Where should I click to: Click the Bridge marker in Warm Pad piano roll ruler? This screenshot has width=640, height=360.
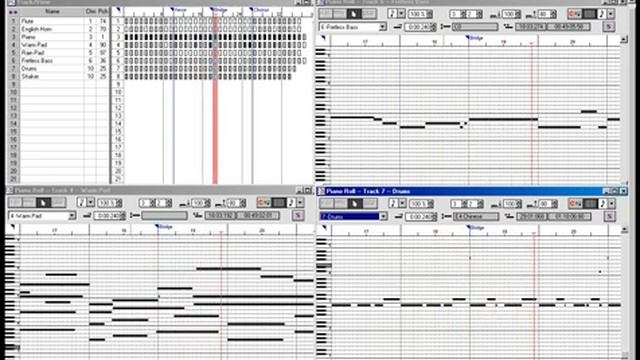(x=163, y=227)
